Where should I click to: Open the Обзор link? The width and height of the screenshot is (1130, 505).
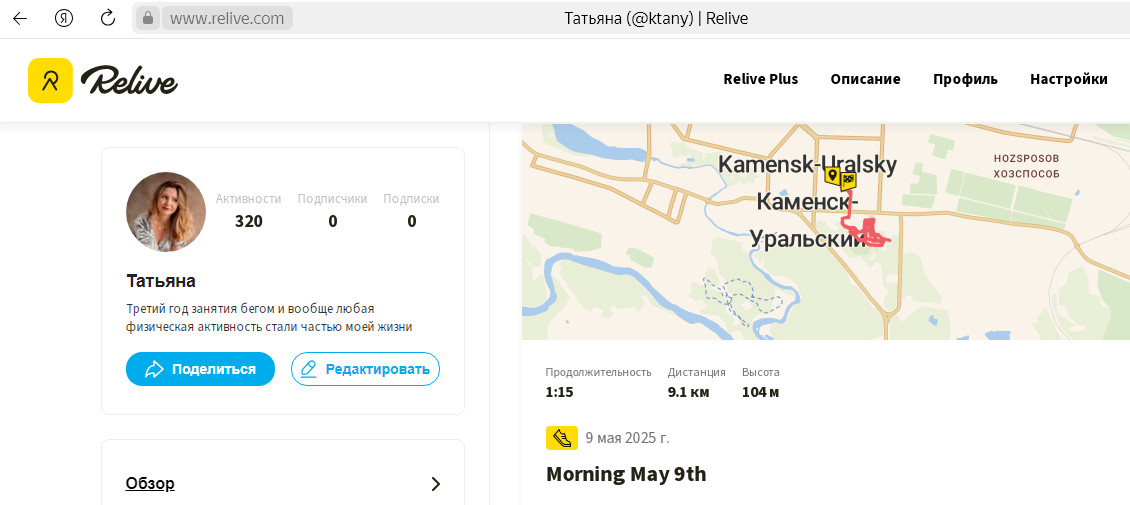[x=150, y=483]
